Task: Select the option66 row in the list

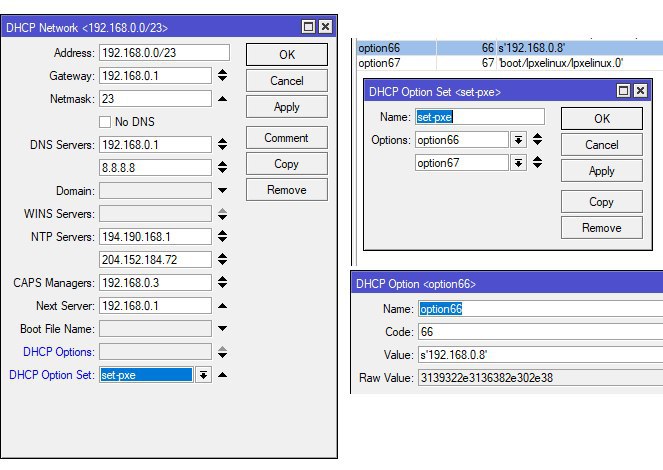Action: click(x=510, y=48)
